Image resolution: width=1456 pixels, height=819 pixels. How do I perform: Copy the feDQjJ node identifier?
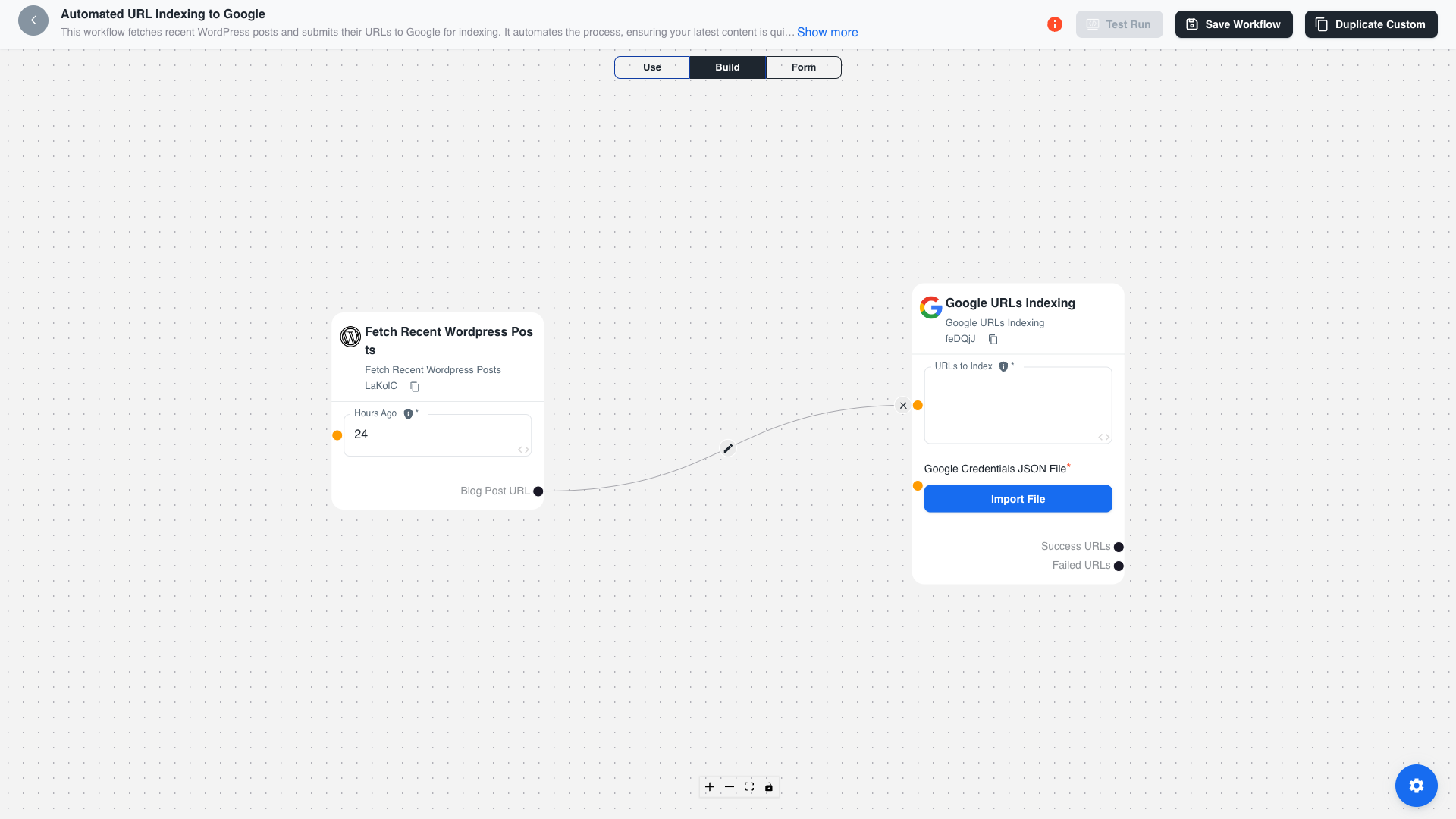click(x=993, y=339)
